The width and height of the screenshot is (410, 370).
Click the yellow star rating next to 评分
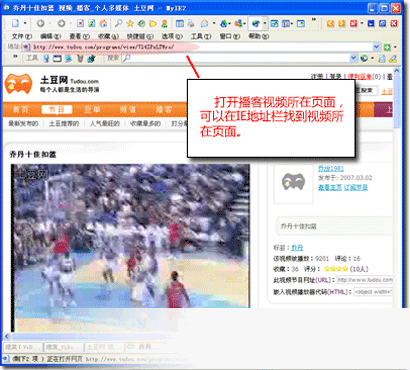[336, 269]
